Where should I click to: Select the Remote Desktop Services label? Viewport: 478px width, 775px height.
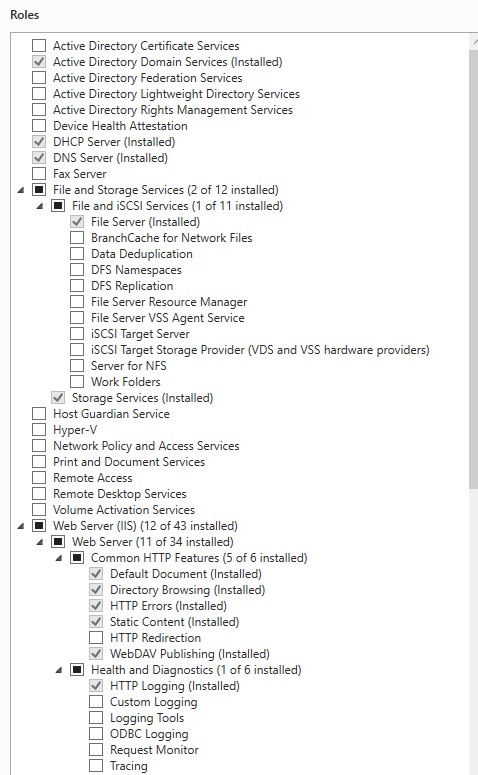tap(120, 494)
